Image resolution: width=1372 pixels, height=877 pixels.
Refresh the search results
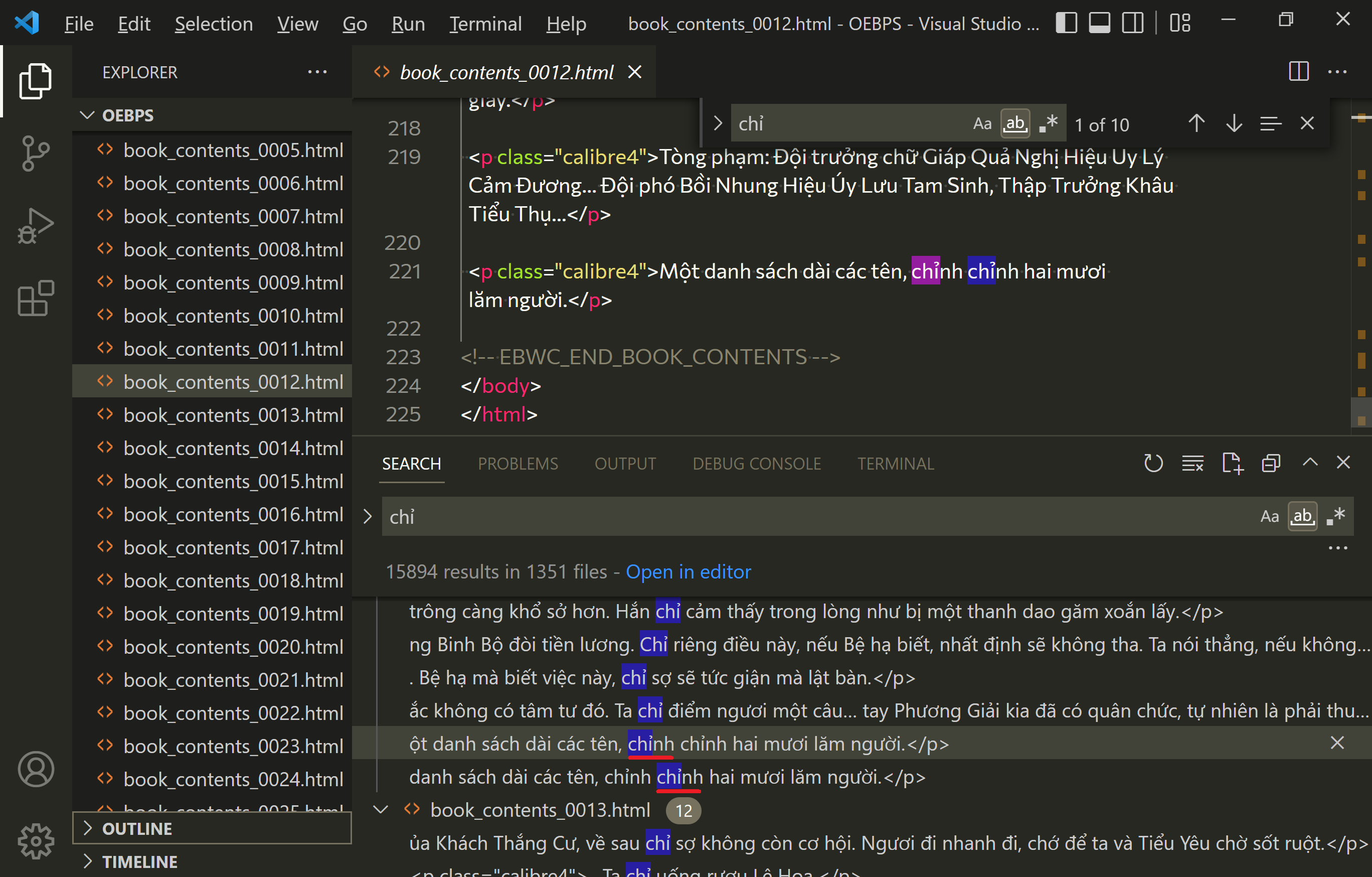click(1154, 463)
